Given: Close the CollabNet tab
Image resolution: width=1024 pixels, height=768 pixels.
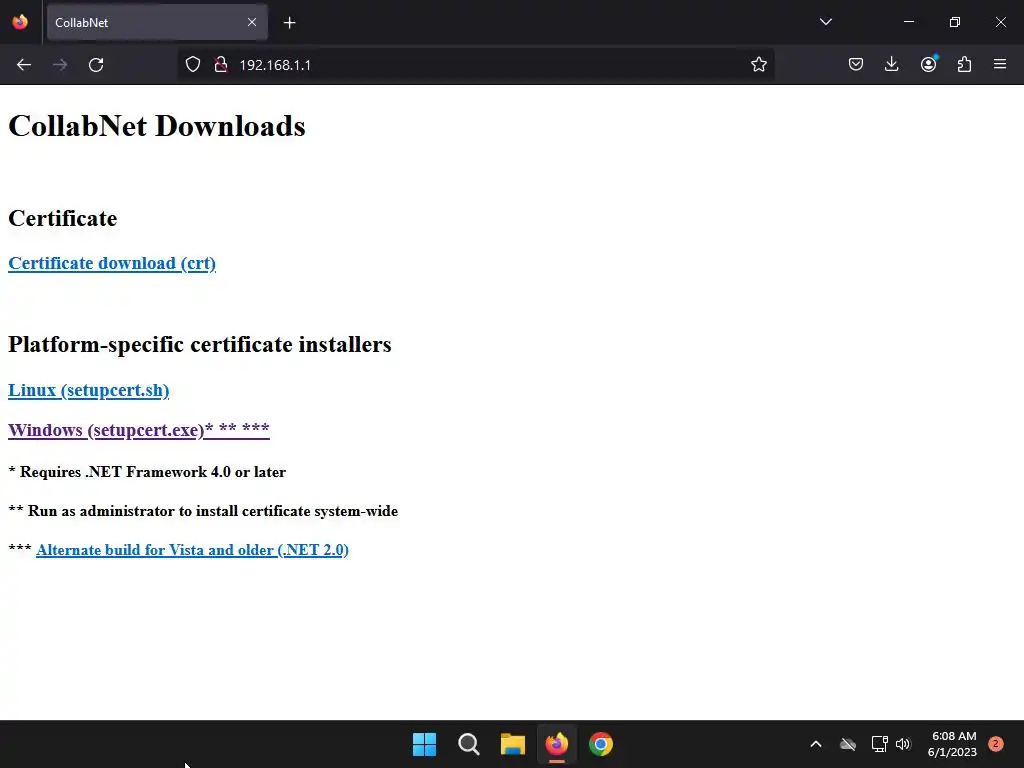Looking at the screenshot, I should coord(252,22).
